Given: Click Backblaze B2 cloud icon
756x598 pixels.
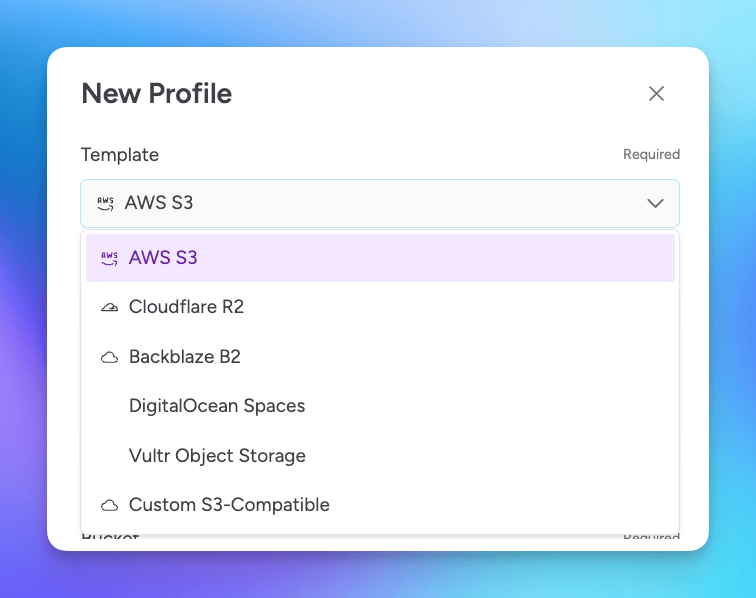Looking at the screenshot, I should [x=109, y=357].
